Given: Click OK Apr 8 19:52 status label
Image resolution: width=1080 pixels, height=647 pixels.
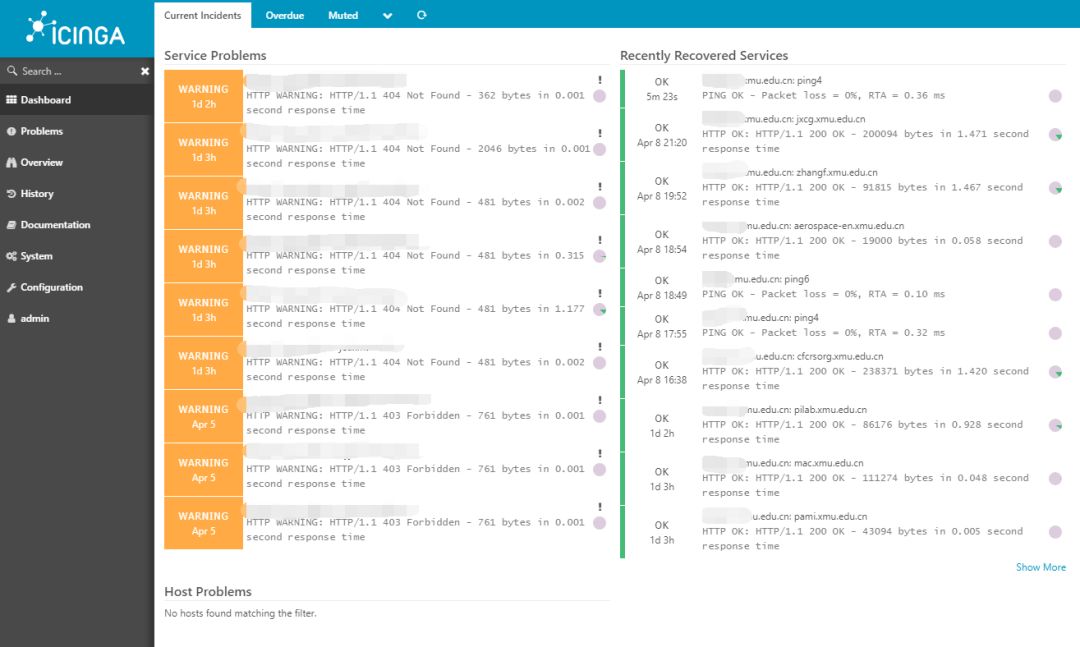Looking at the screenshot, I should [662, 188].
